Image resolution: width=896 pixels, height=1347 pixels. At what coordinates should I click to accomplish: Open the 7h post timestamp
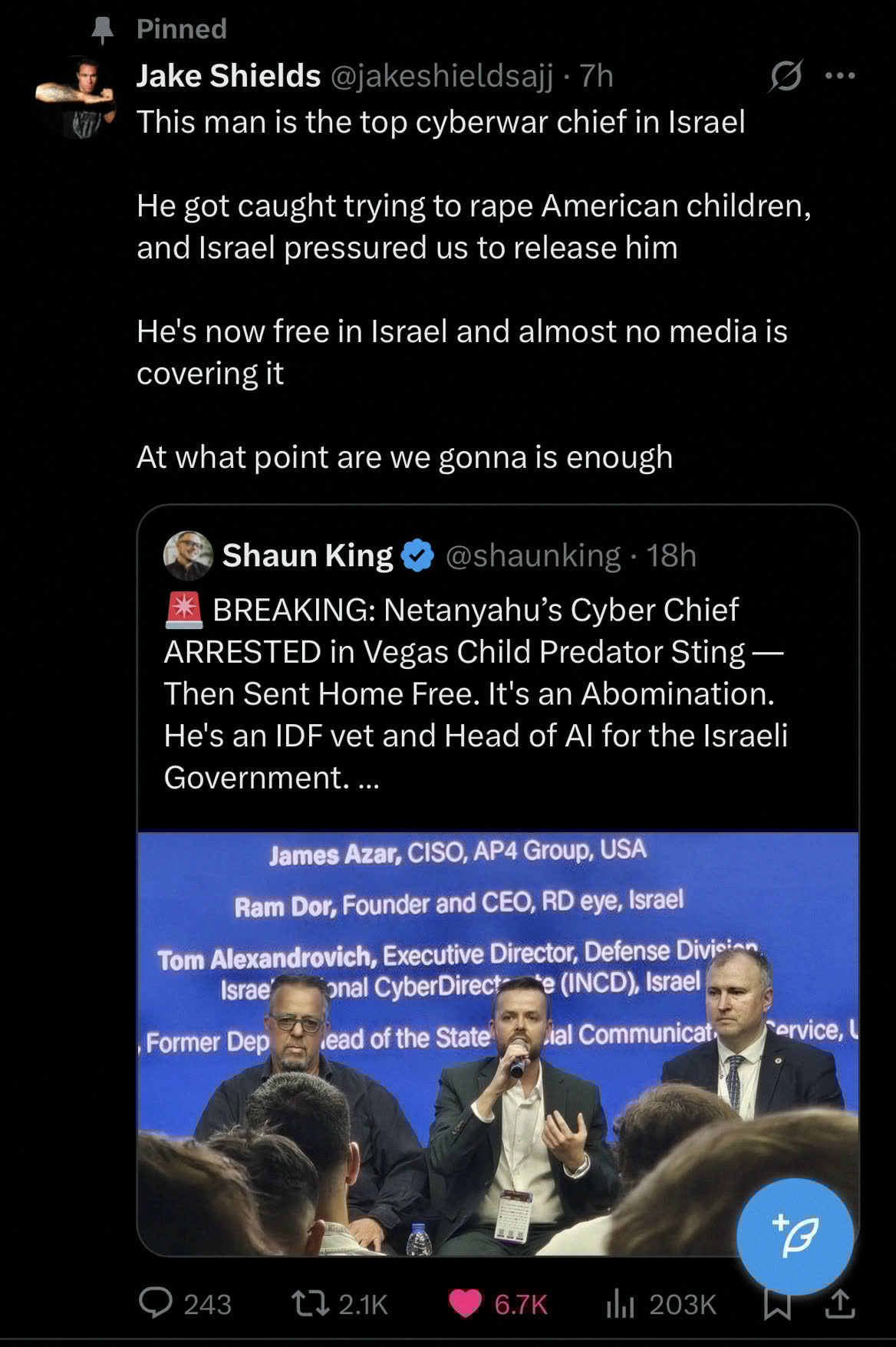click(596, 76)
